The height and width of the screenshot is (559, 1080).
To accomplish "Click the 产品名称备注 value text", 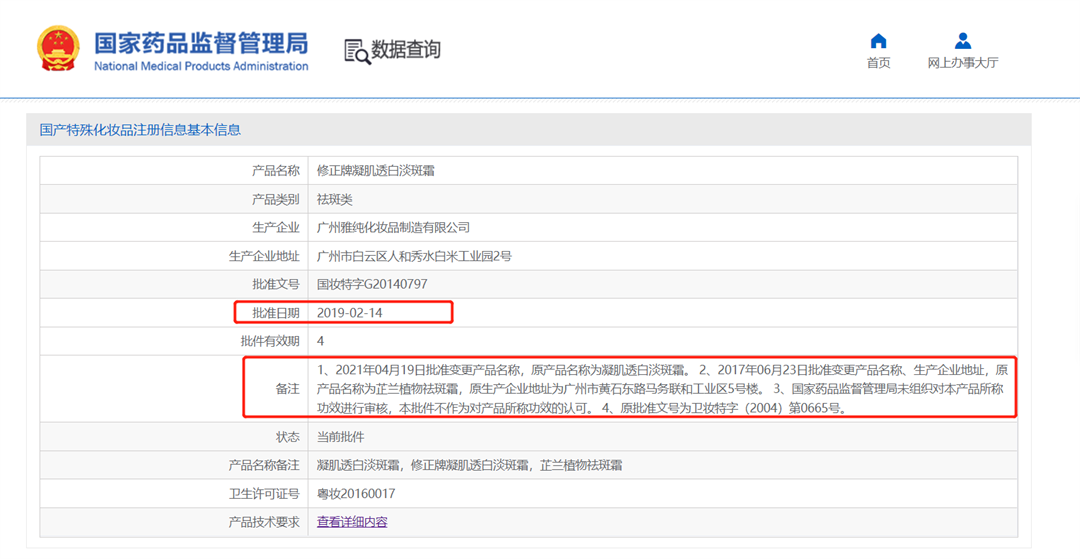I will pos(469,465).
